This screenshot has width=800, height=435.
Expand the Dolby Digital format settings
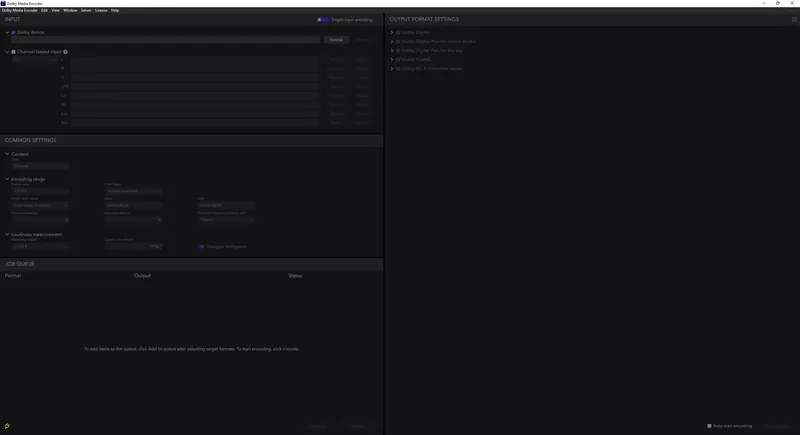pyautogui.click(x=392, y=32)
